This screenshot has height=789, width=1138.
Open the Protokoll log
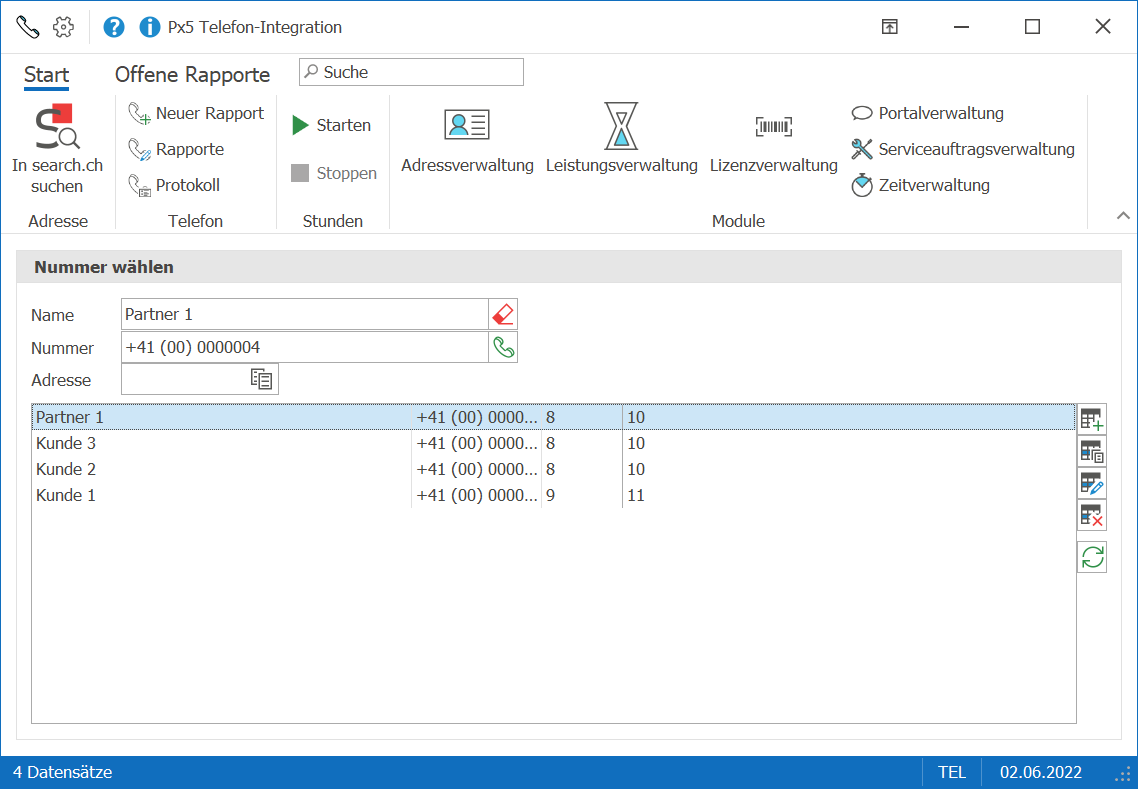click(x=174, y=185)
